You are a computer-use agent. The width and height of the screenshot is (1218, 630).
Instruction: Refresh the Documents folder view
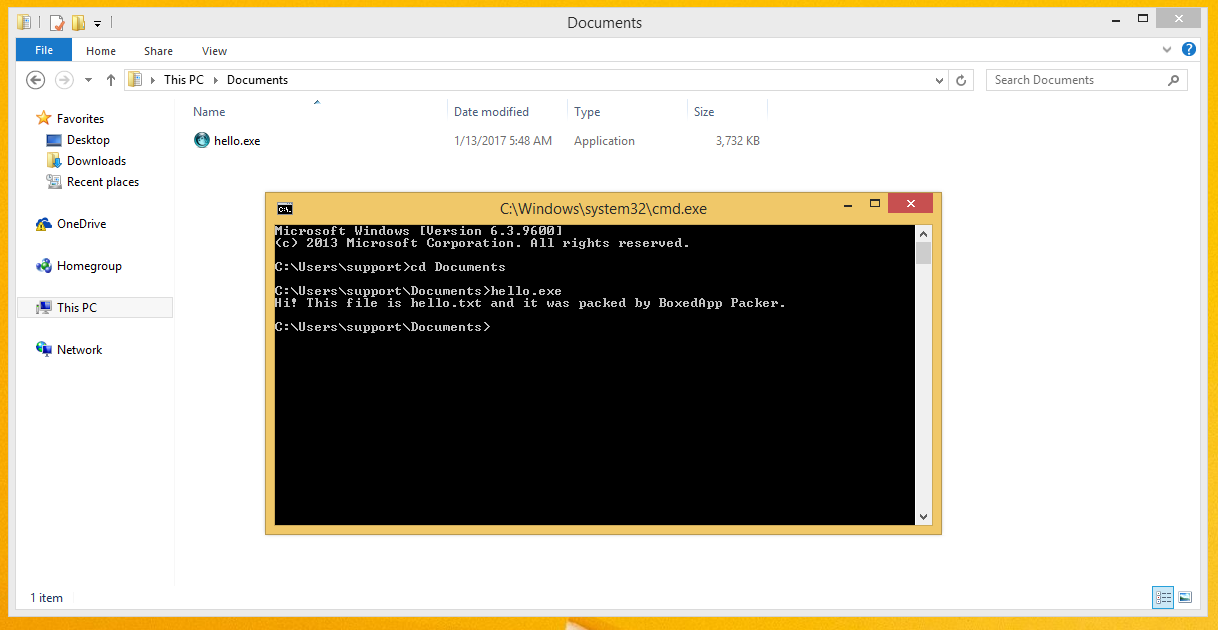pyautogui.click(x=961, y=80)
